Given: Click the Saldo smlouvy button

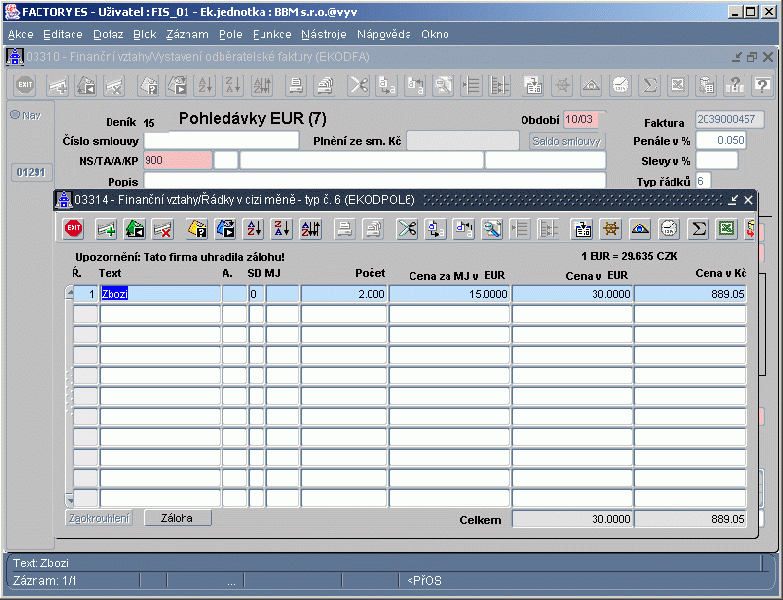Looking at the screenshot, I should (566, 141).
